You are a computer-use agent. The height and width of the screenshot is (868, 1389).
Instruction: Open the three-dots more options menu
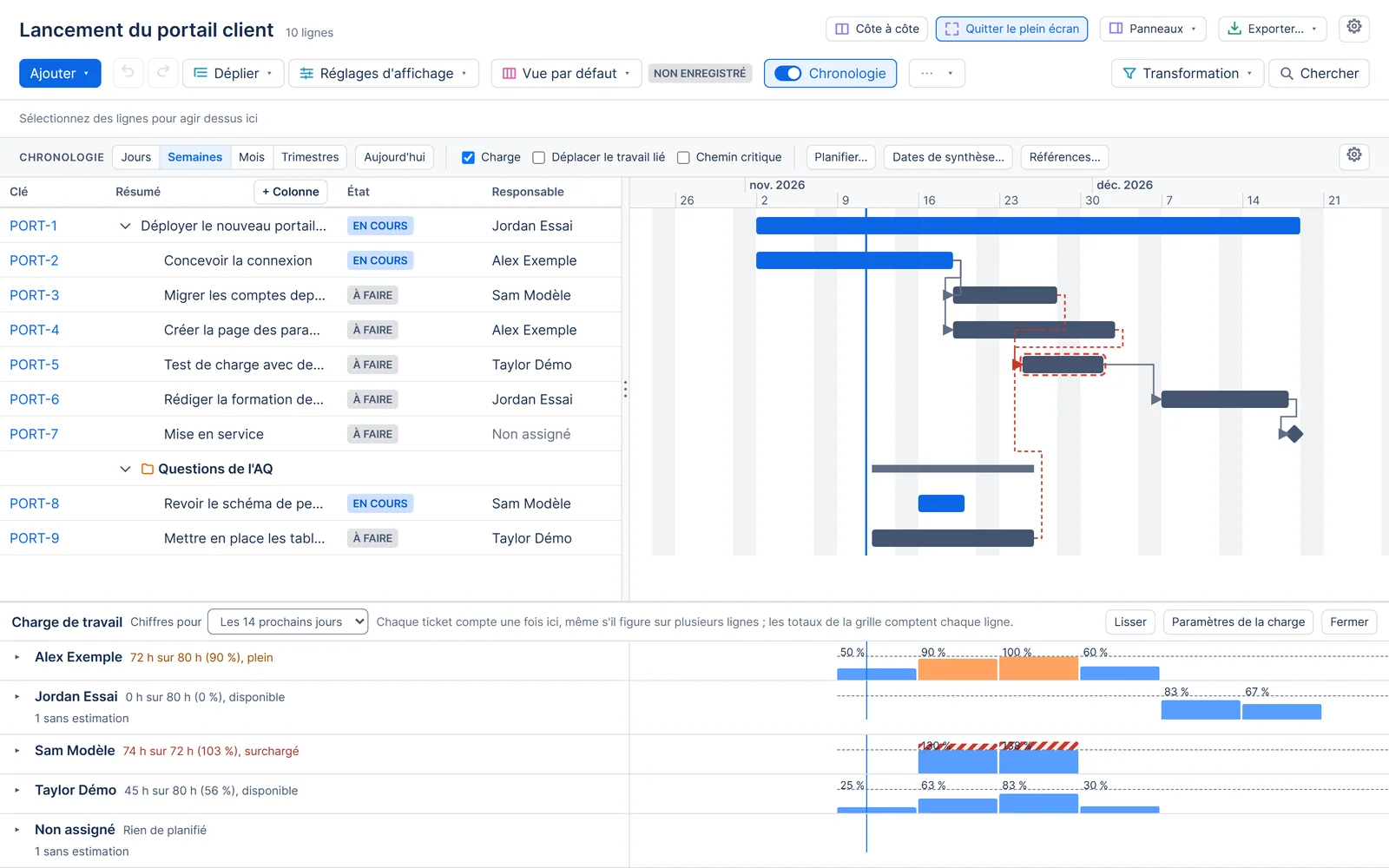[x=937, y=74]
